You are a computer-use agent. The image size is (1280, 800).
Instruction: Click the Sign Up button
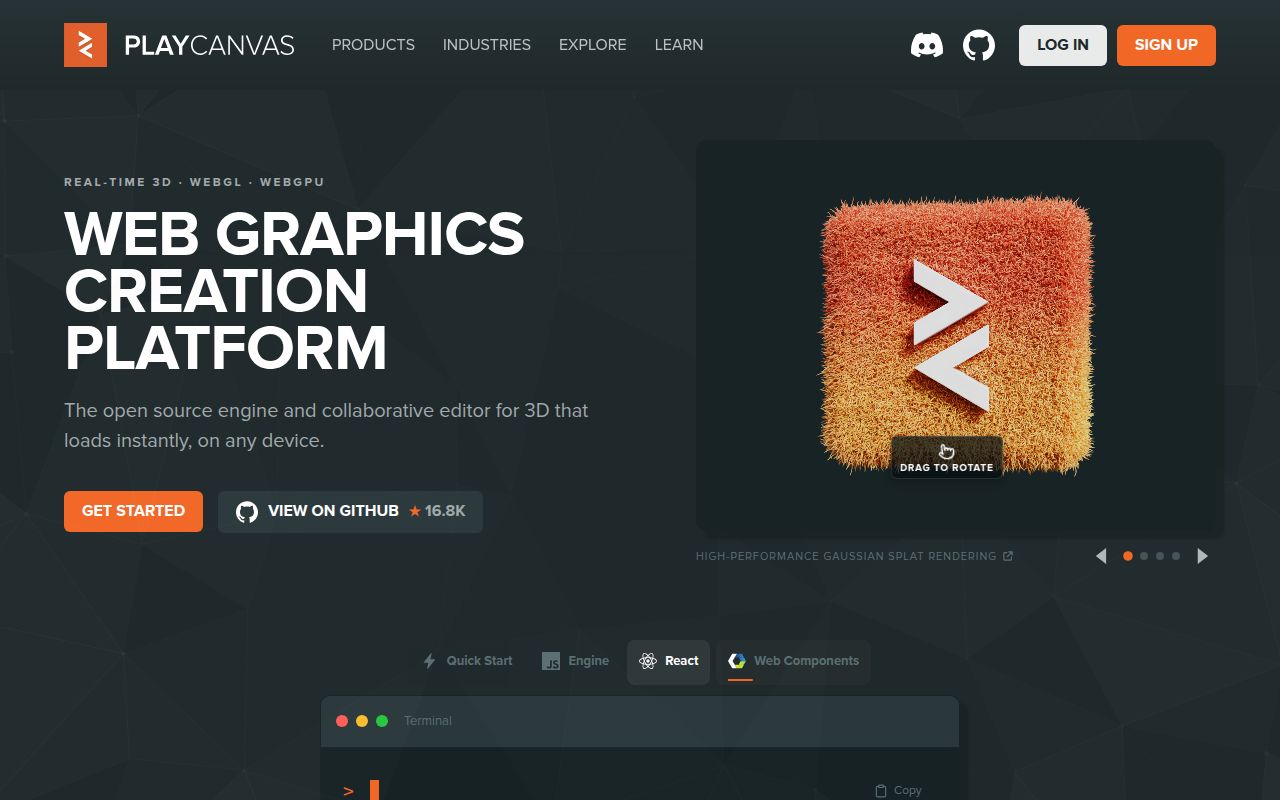click(1166, 45)
